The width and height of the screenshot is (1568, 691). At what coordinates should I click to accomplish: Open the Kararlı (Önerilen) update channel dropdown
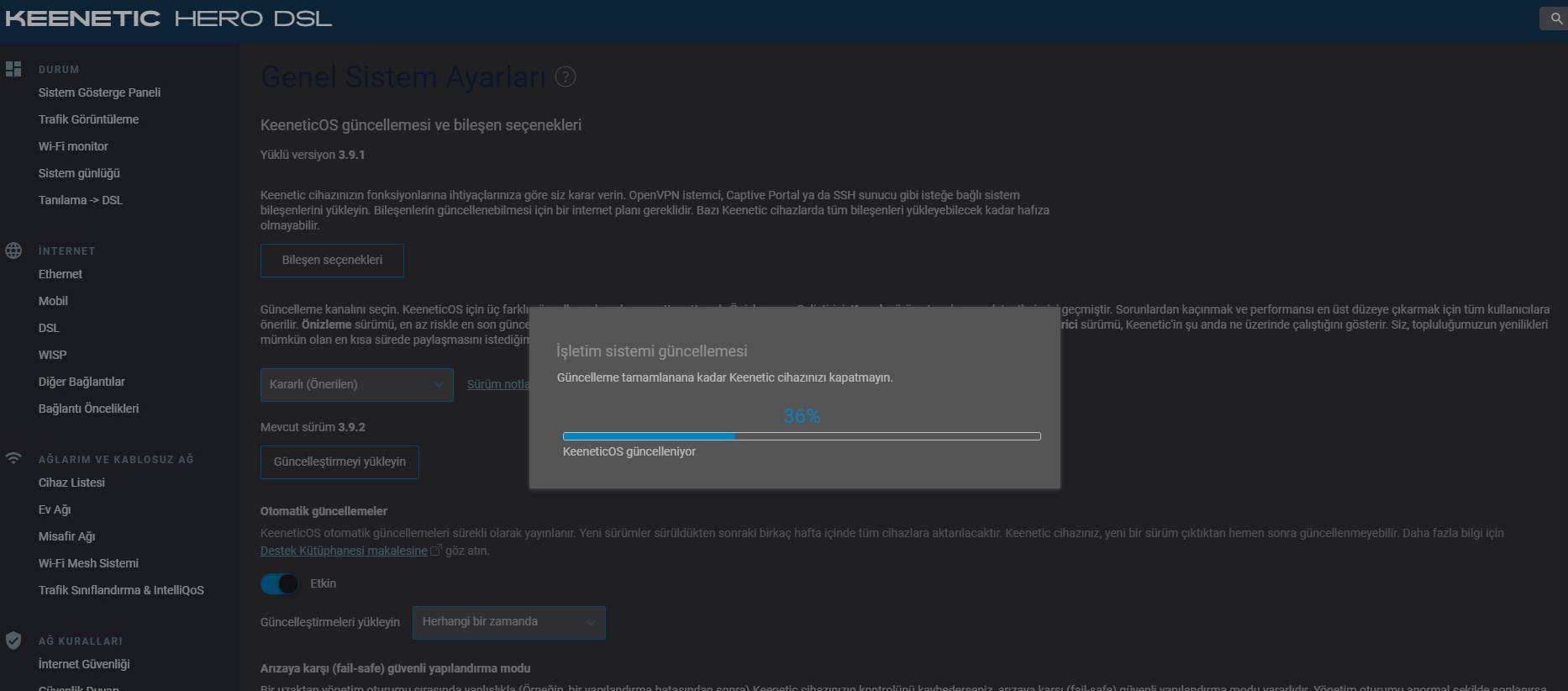click(357, 384)
